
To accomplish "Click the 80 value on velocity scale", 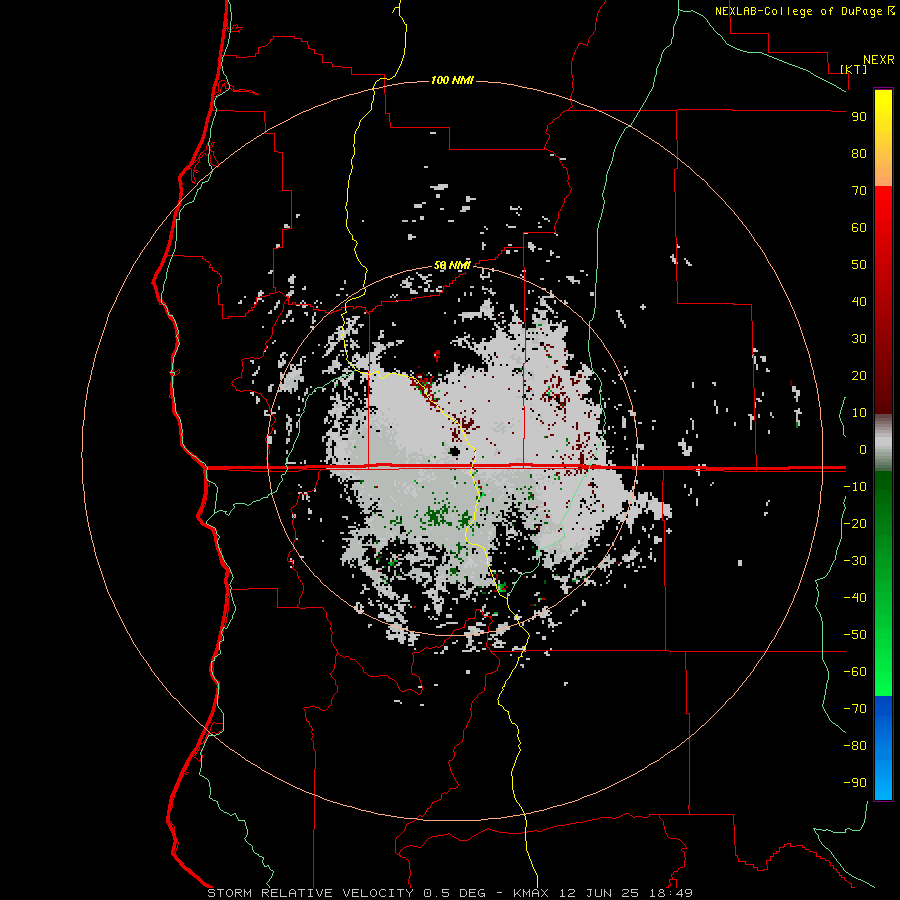I will [x=859, y=153].
